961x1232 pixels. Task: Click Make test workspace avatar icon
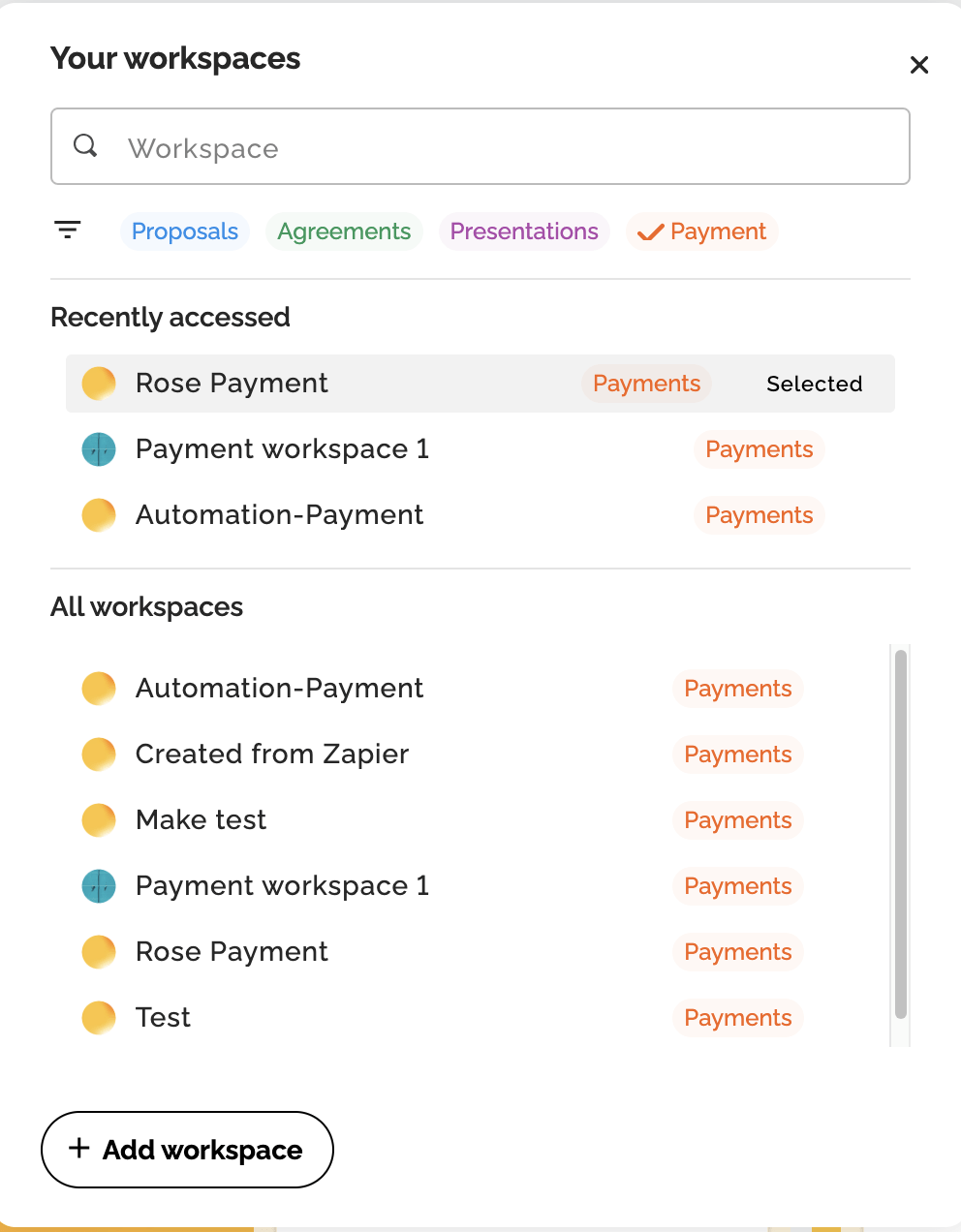click(x=99, y=820)
